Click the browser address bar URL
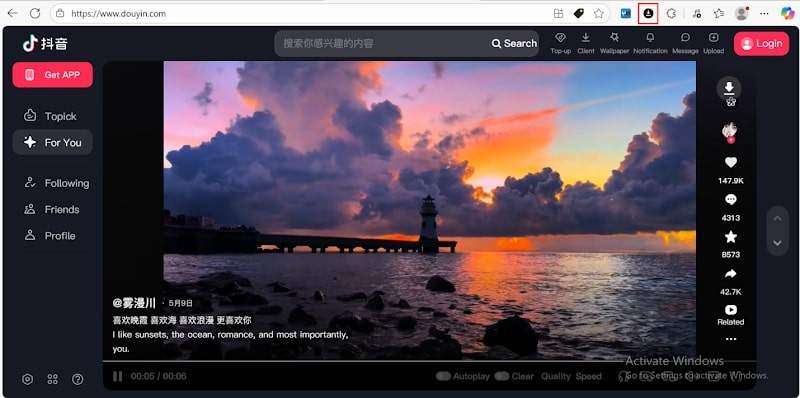This screenshot has width=800, height=398. [x=118, y=14]
